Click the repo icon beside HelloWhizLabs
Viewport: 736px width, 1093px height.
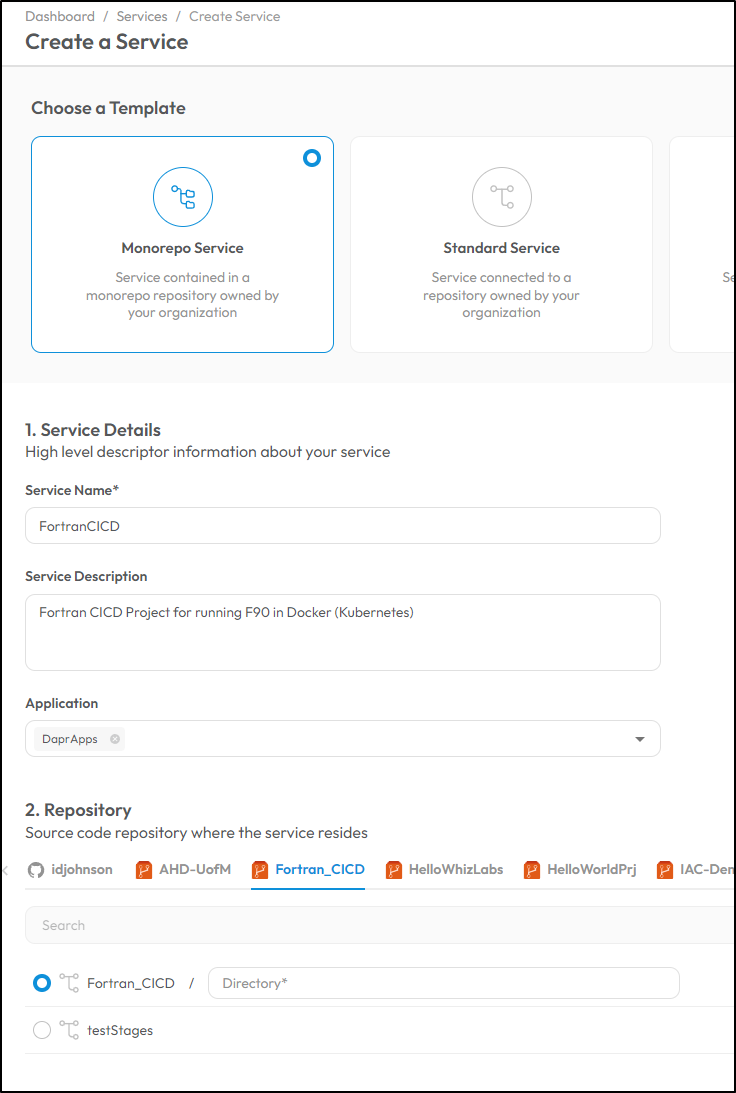click(x=394, y=869)
